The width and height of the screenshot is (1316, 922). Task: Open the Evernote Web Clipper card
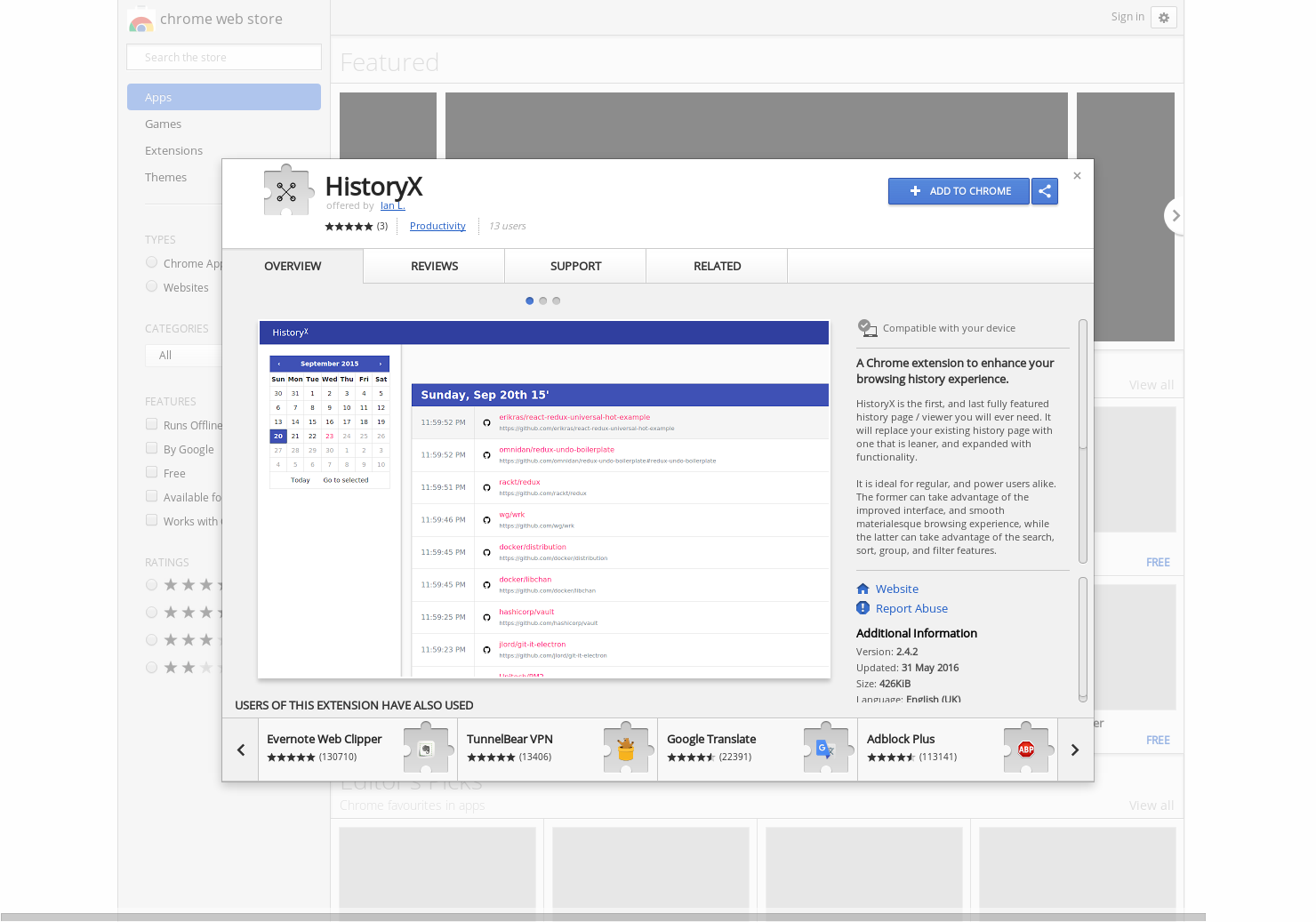(x=357, y=750)
